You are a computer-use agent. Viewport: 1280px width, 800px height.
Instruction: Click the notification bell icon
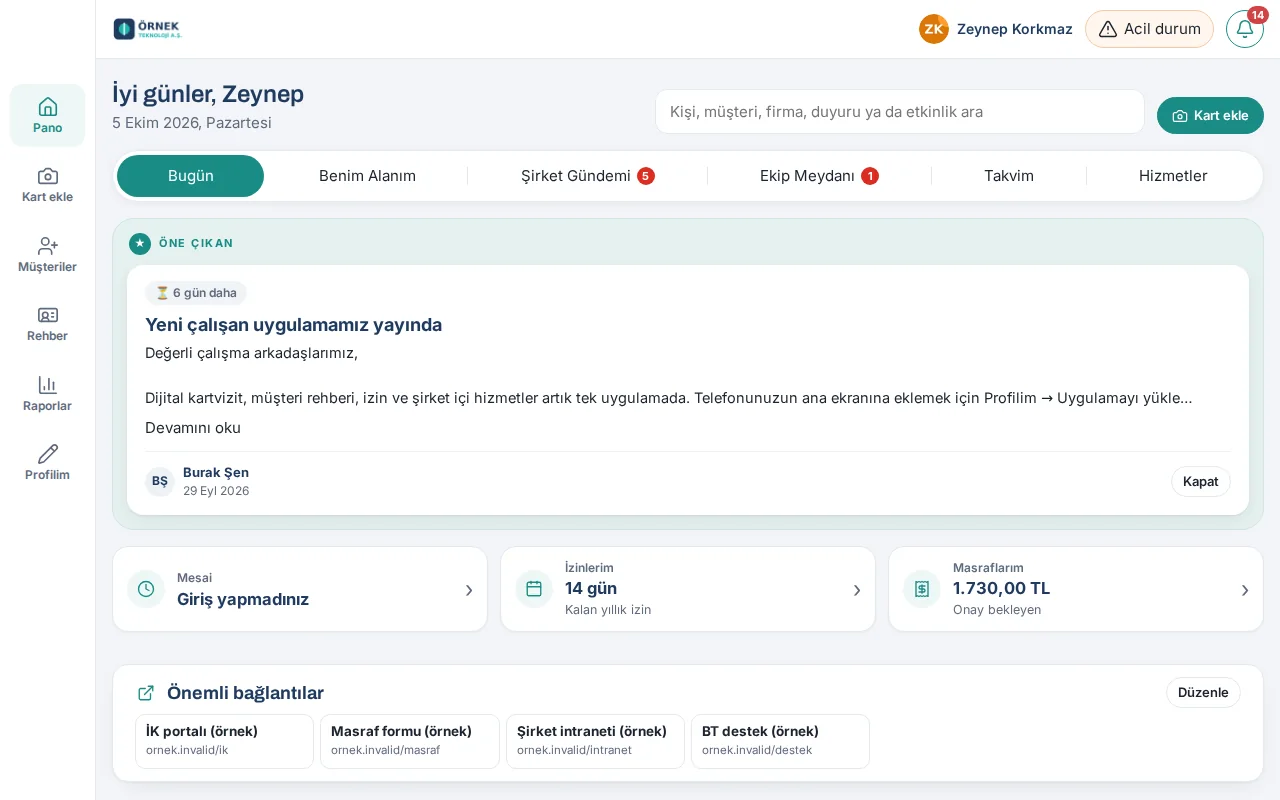coord(1245,29)
